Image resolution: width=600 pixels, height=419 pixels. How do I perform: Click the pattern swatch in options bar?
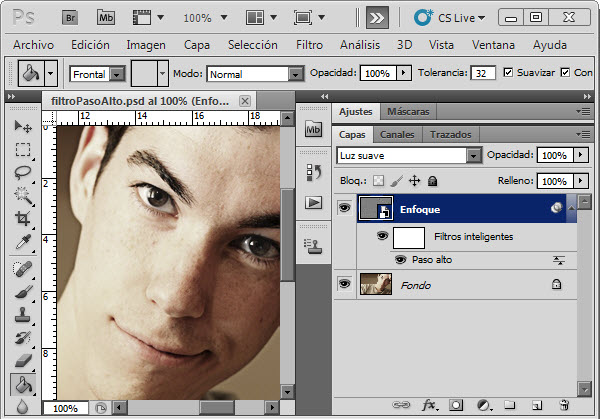pos(144,73)
